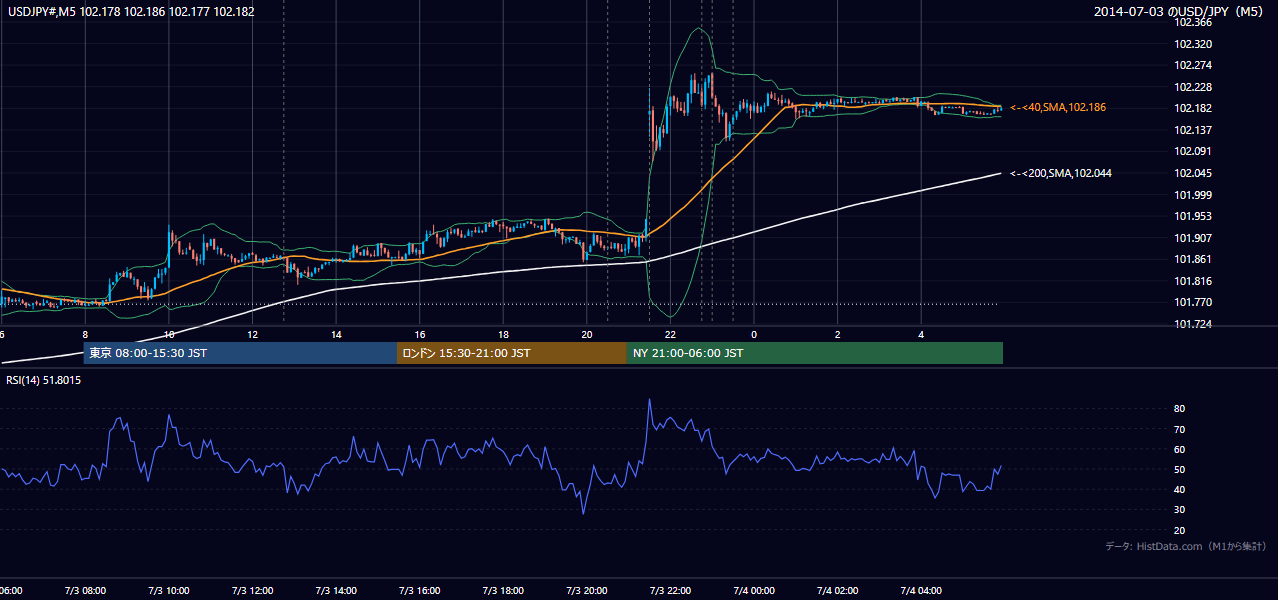Click price axis value 101.907
The width and height of the screenshot is (1278, 600).
coord(1193,238)
